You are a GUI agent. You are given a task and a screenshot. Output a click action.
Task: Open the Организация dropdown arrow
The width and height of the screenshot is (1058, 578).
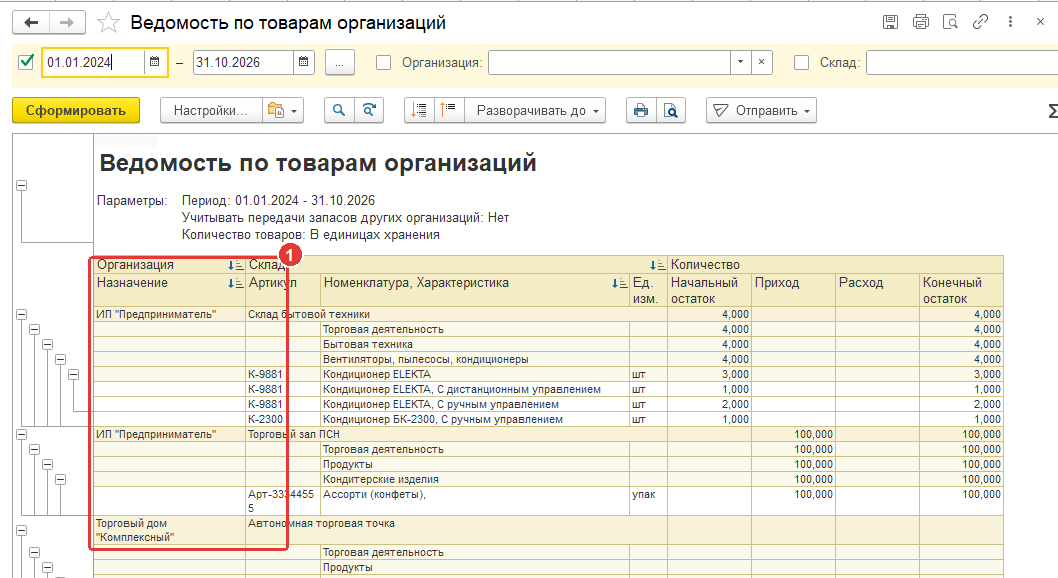pos(740,62)
